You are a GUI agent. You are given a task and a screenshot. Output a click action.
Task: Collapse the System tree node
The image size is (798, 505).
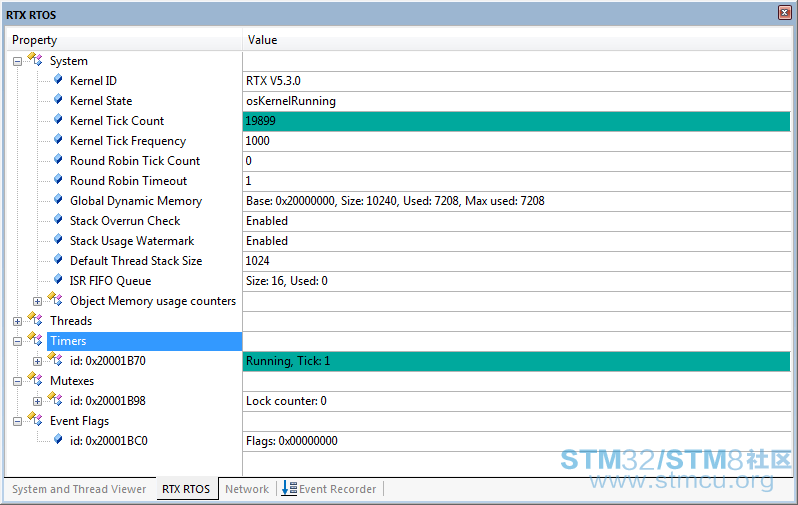click(17, 62)
